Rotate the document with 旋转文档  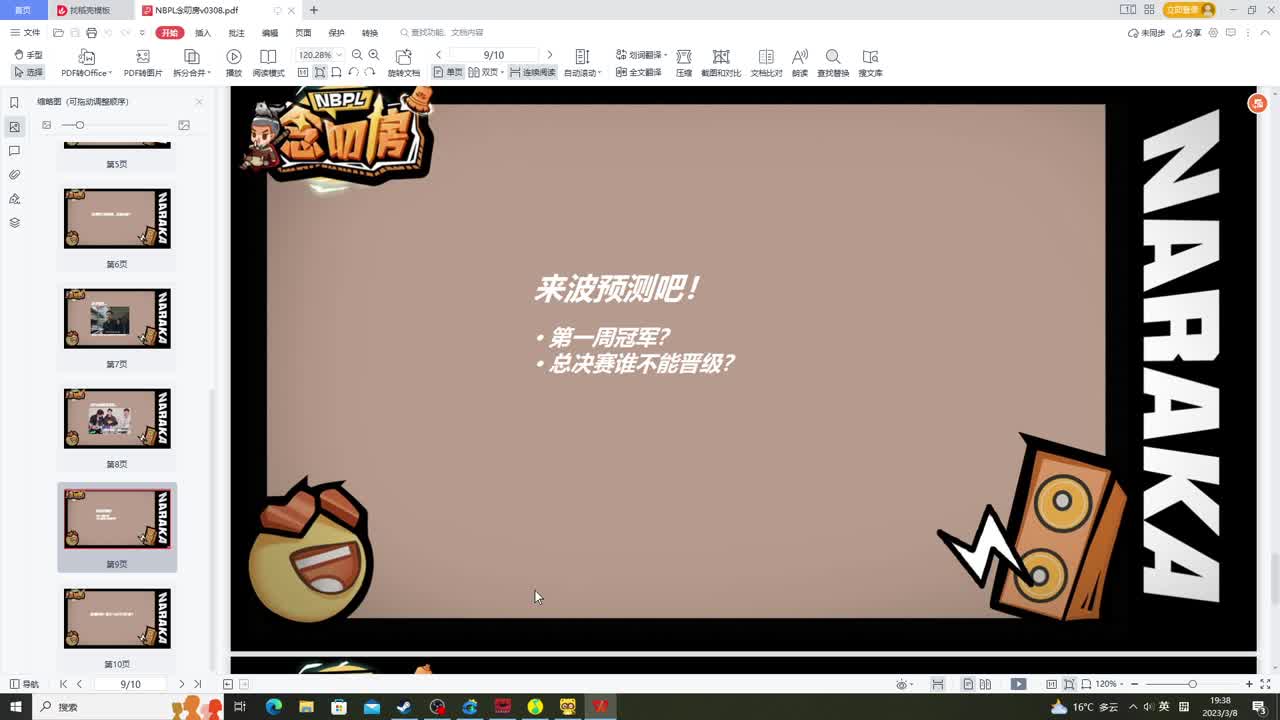(404, 63)
